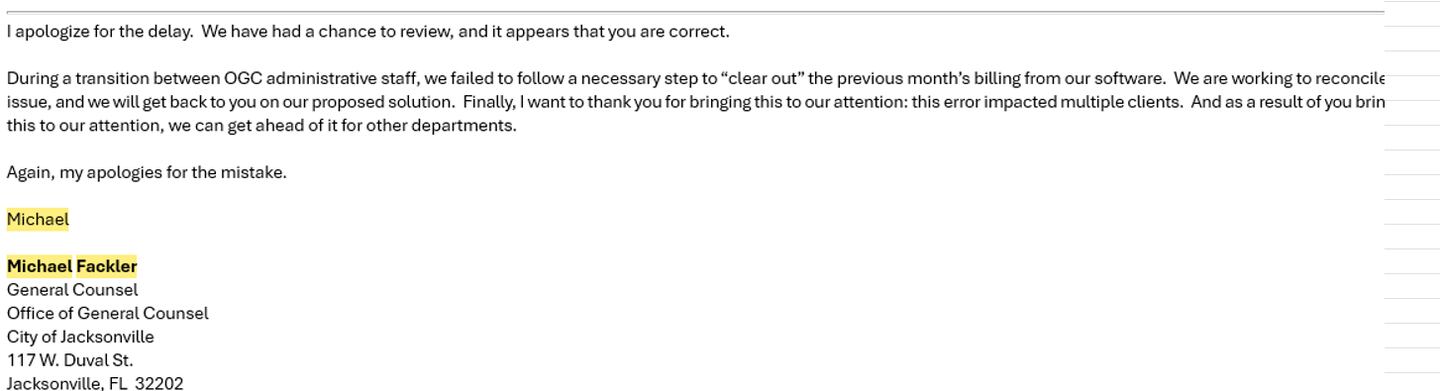Click "Jacksonville, FL 32202" address line
This screenshot has width=1440, height=391.
coord(95,383)
